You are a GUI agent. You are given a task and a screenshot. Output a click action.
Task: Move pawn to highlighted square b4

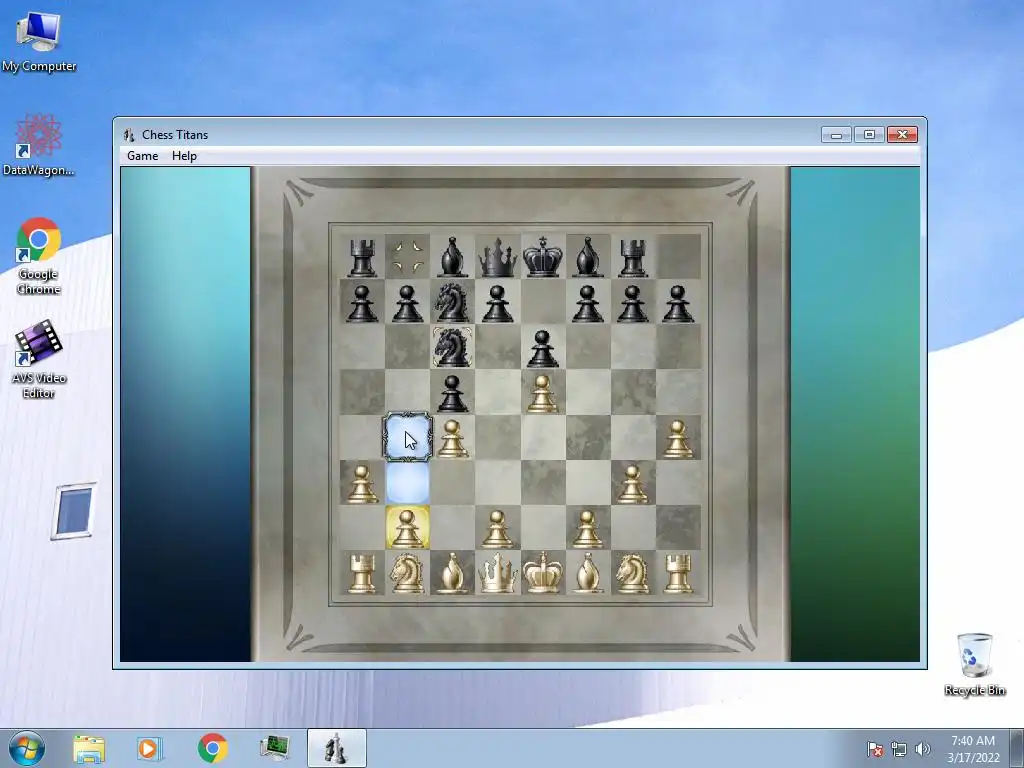click(x=408, y=437)
